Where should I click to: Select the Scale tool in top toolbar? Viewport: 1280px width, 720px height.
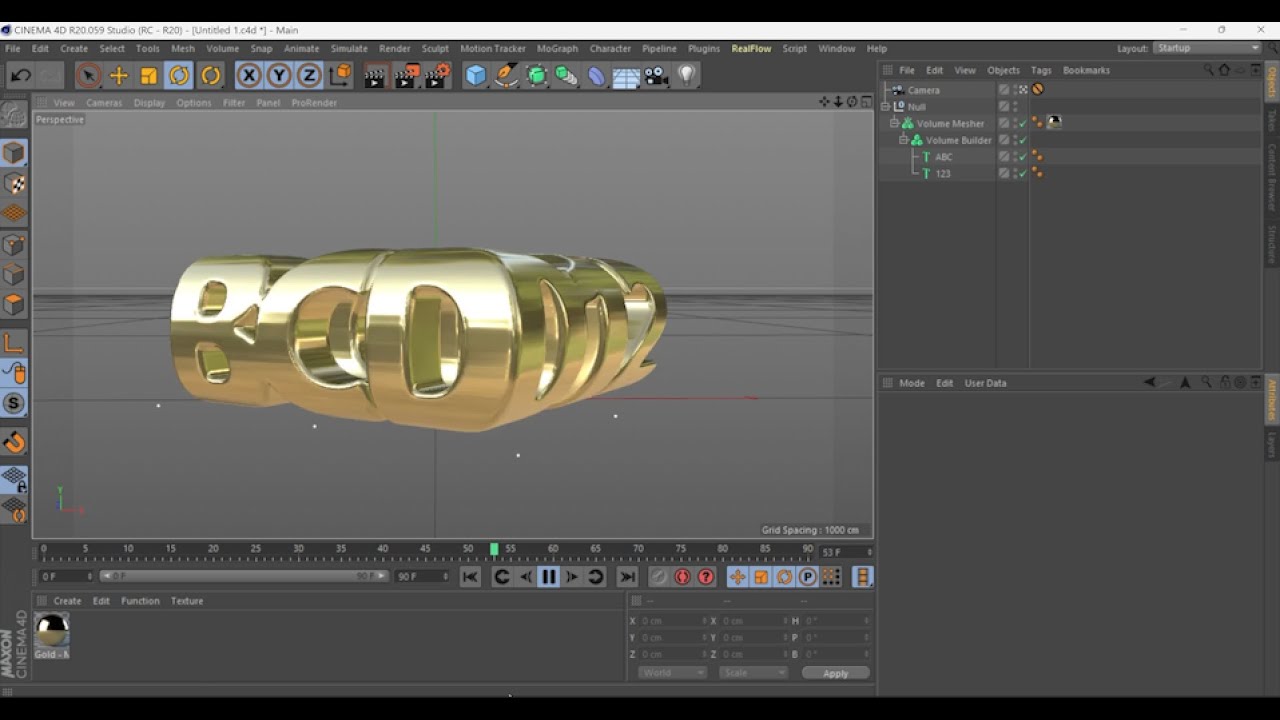[x=148, y=76]
